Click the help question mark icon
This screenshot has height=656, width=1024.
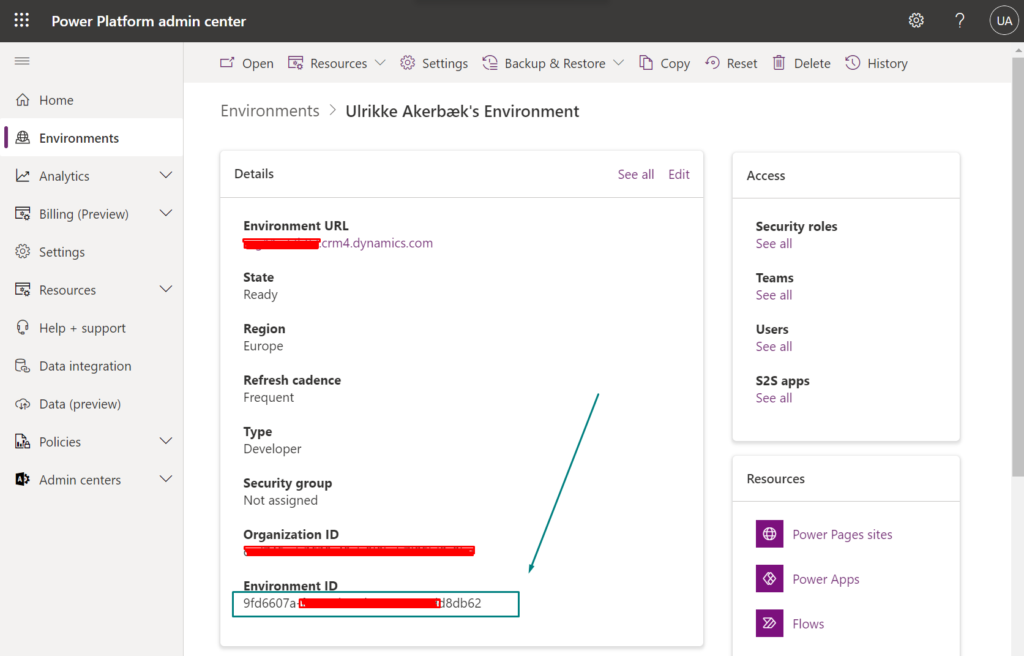tap(959, 20)
